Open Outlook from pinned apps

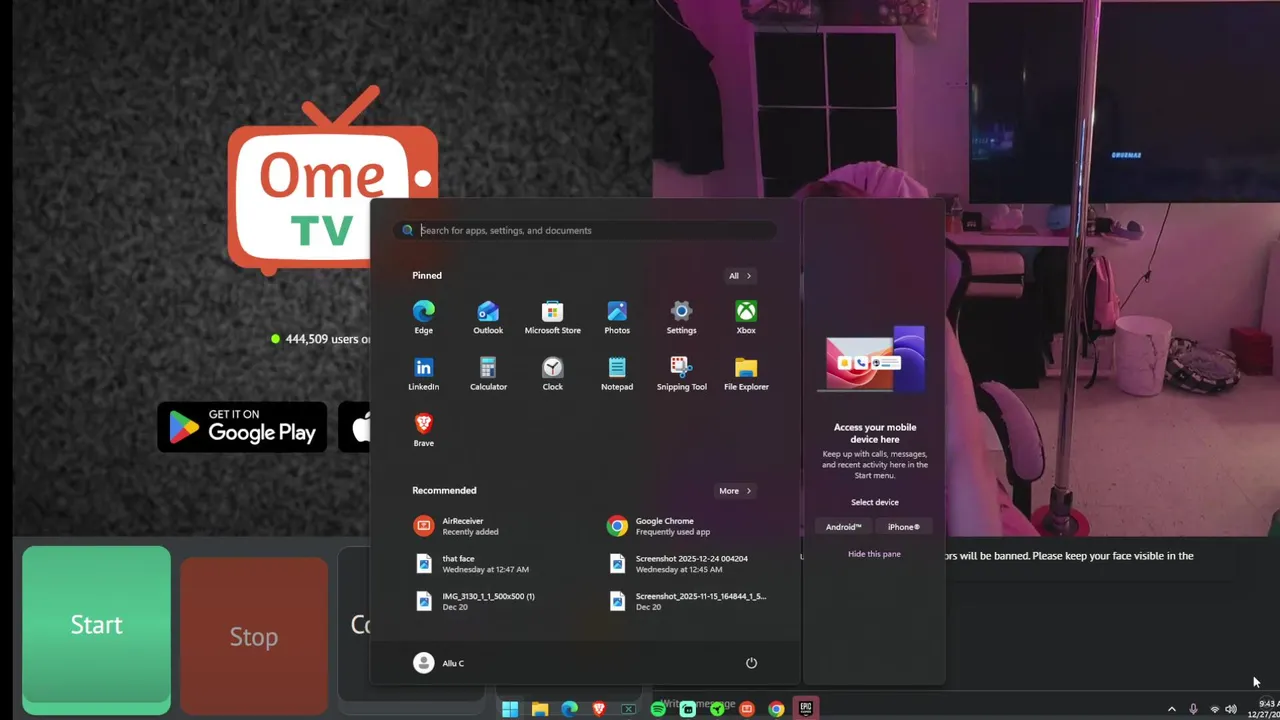488,317
